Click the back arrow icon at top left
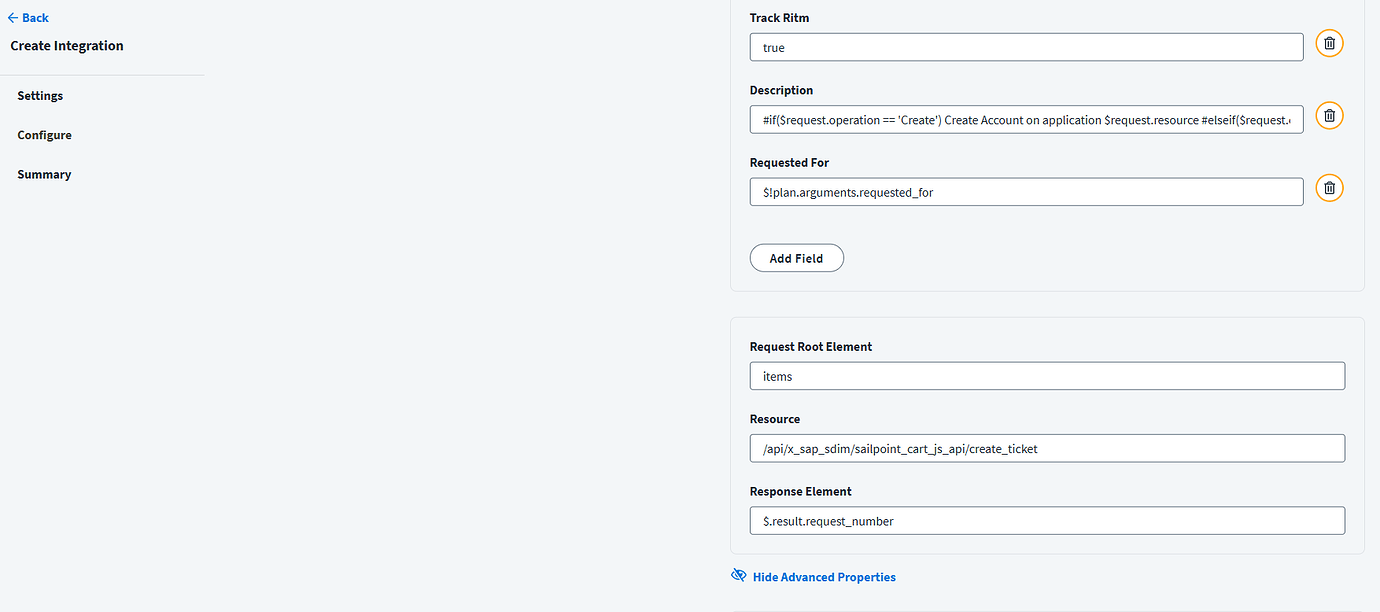This screenshot has height=612, width=1380. (x=11, y=17)
